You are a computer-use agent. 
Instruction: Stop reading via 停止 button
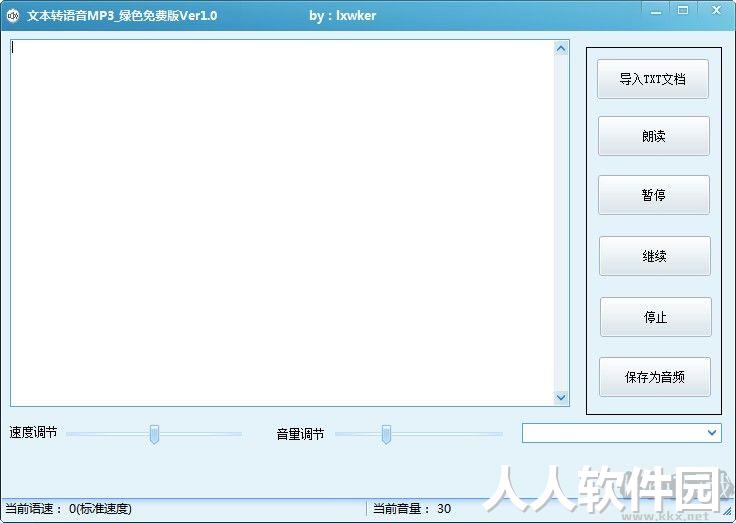pyautogui.click(x=655, y=317)
